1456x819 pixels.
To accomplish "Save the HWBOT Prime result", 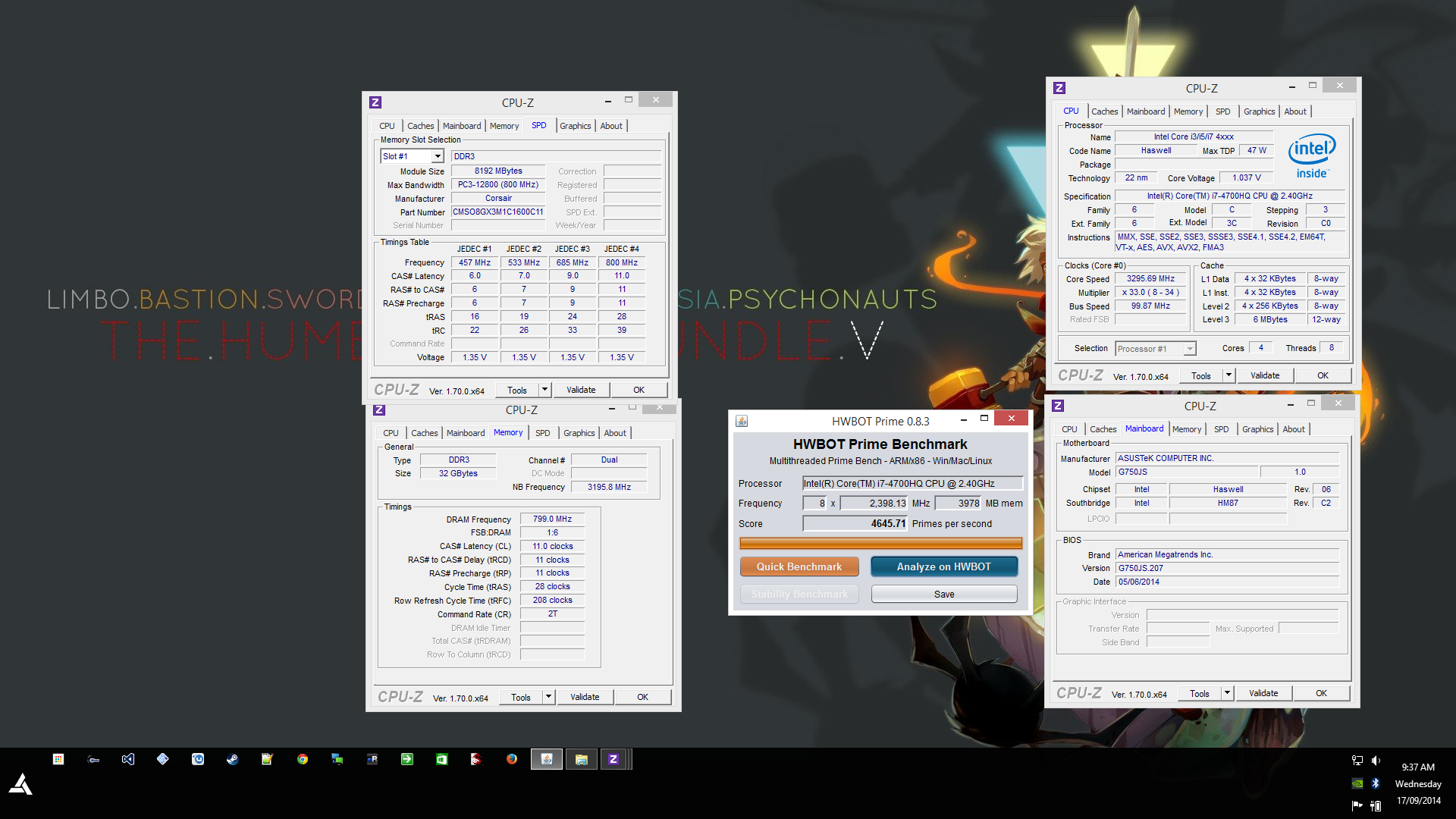I will (x=944, y=594).
